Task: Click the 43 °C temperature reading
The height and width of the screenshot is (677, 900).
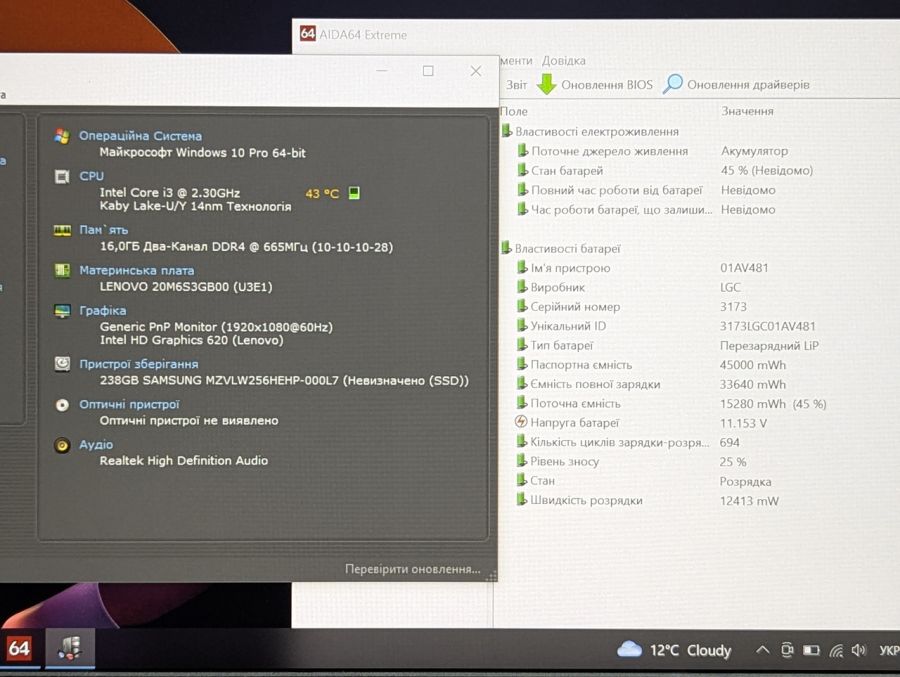Action: (x=322, y=194)
